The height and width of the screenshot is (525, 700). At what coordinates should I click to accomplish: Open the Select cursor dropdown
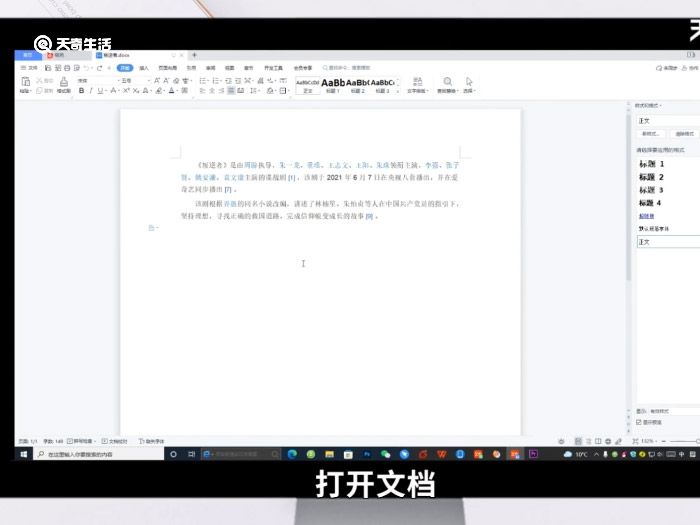(469, 85)
